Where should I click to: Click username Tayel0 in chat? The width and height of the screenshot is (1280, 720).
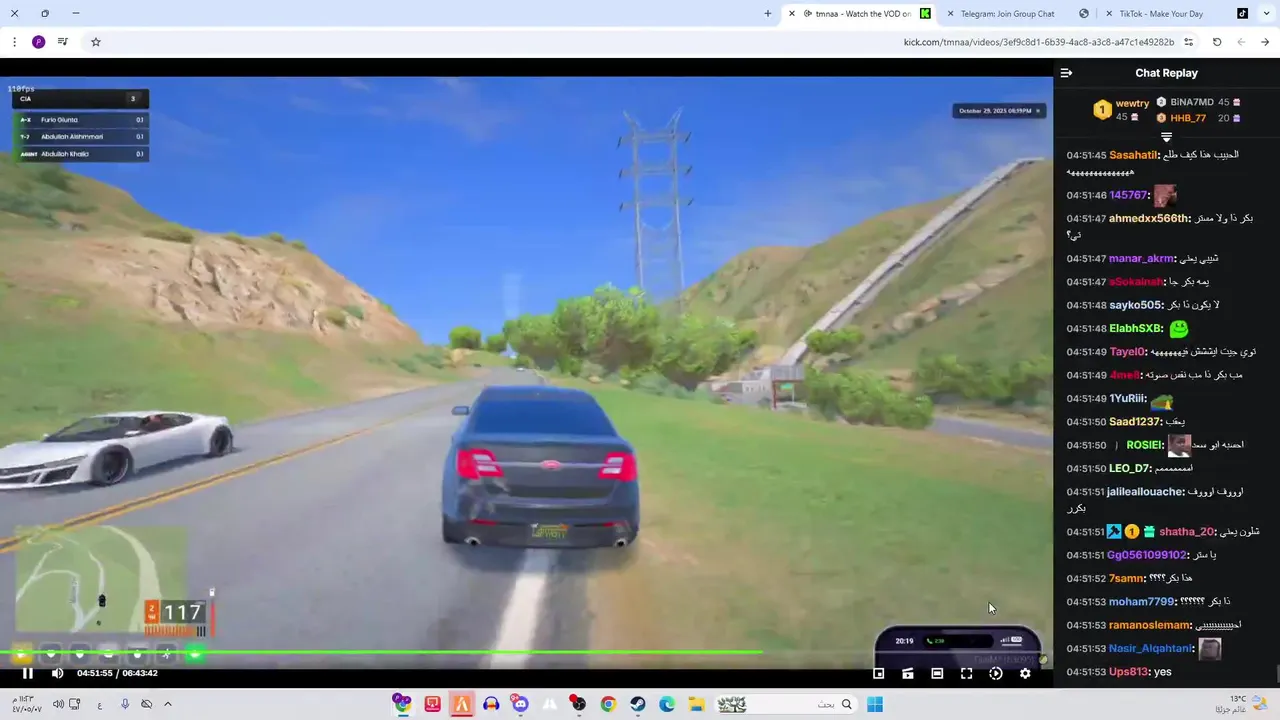click(1127, 352)
